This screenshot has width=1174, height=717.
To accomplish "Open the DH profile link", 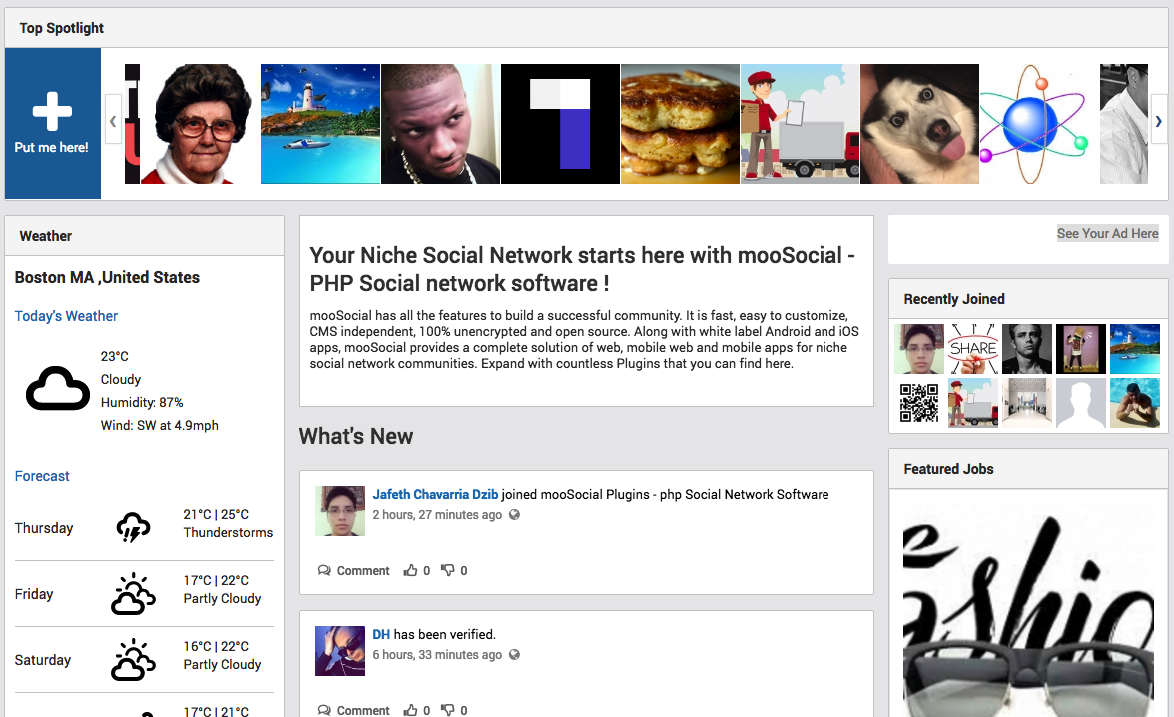I will (x=381, y=634).
